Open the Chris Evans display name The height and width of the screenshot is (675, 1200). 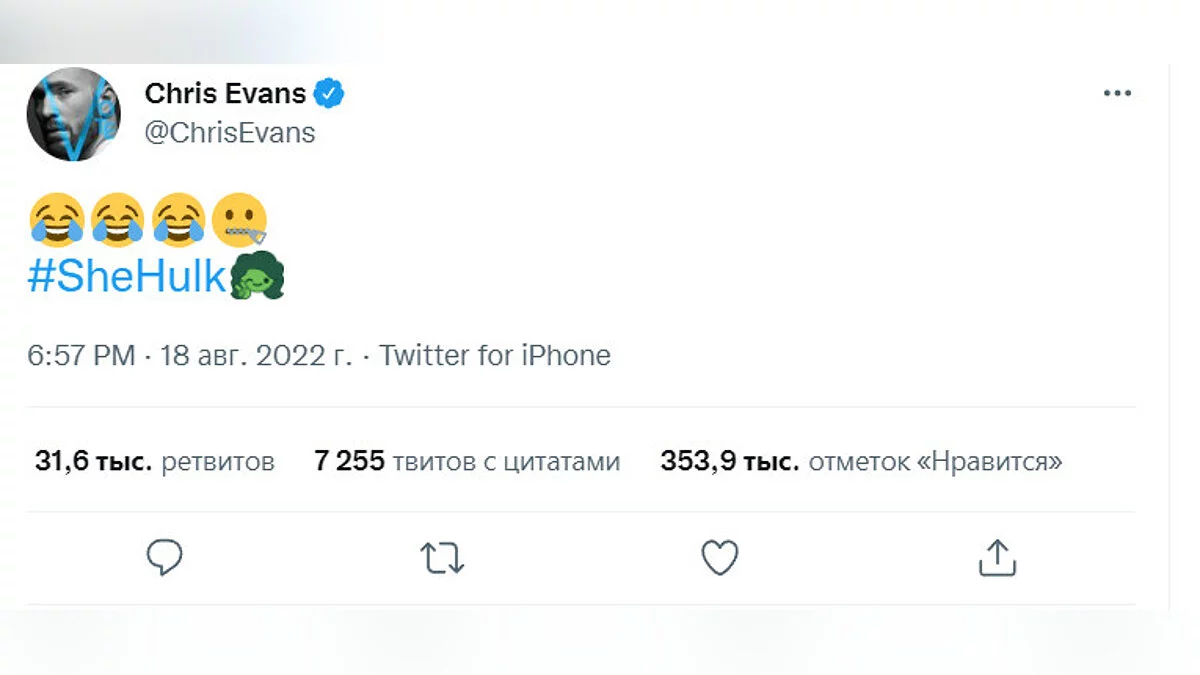[x=225, y=94]
